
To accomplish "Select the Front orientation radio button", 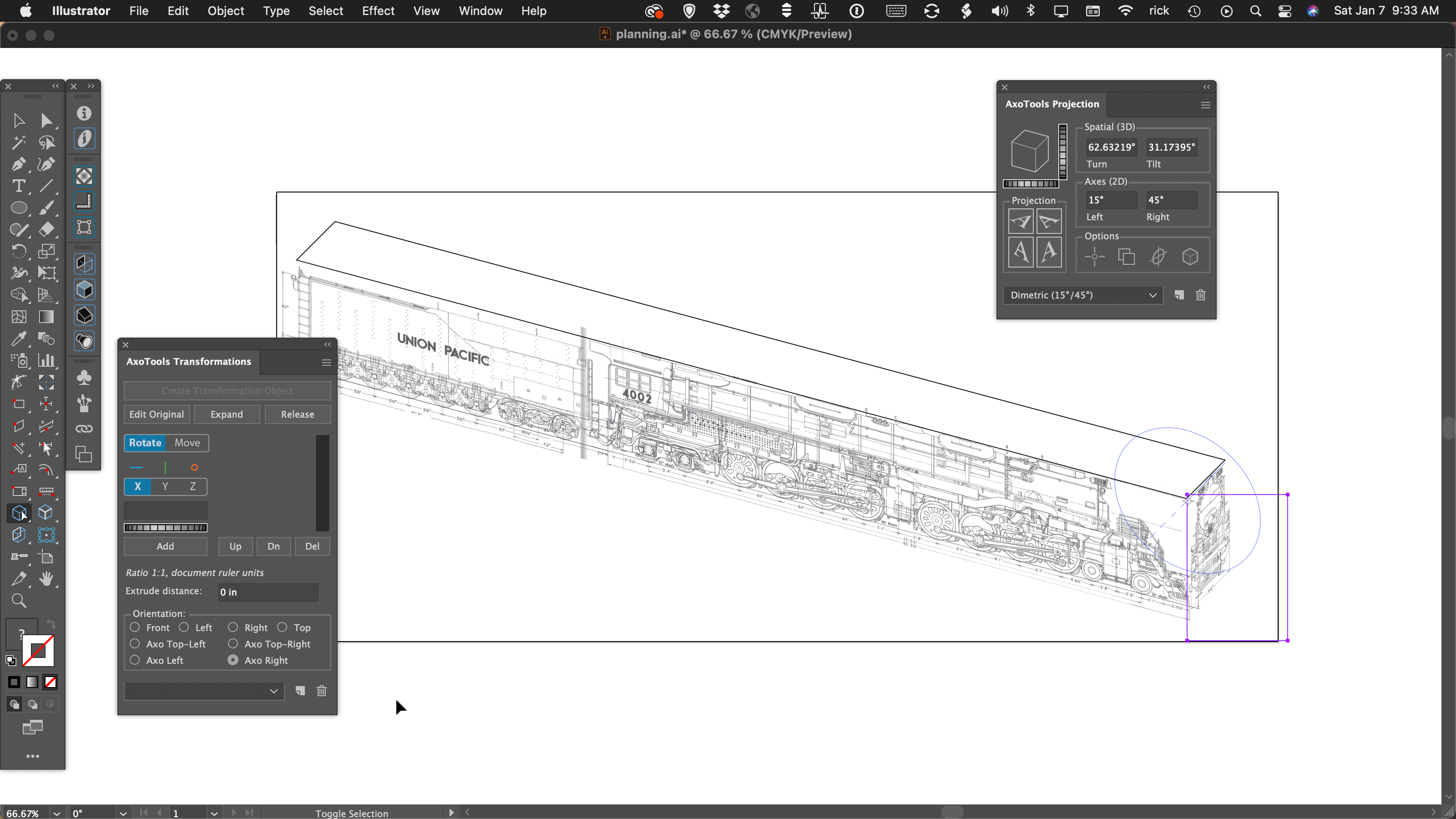I will 135,627.
